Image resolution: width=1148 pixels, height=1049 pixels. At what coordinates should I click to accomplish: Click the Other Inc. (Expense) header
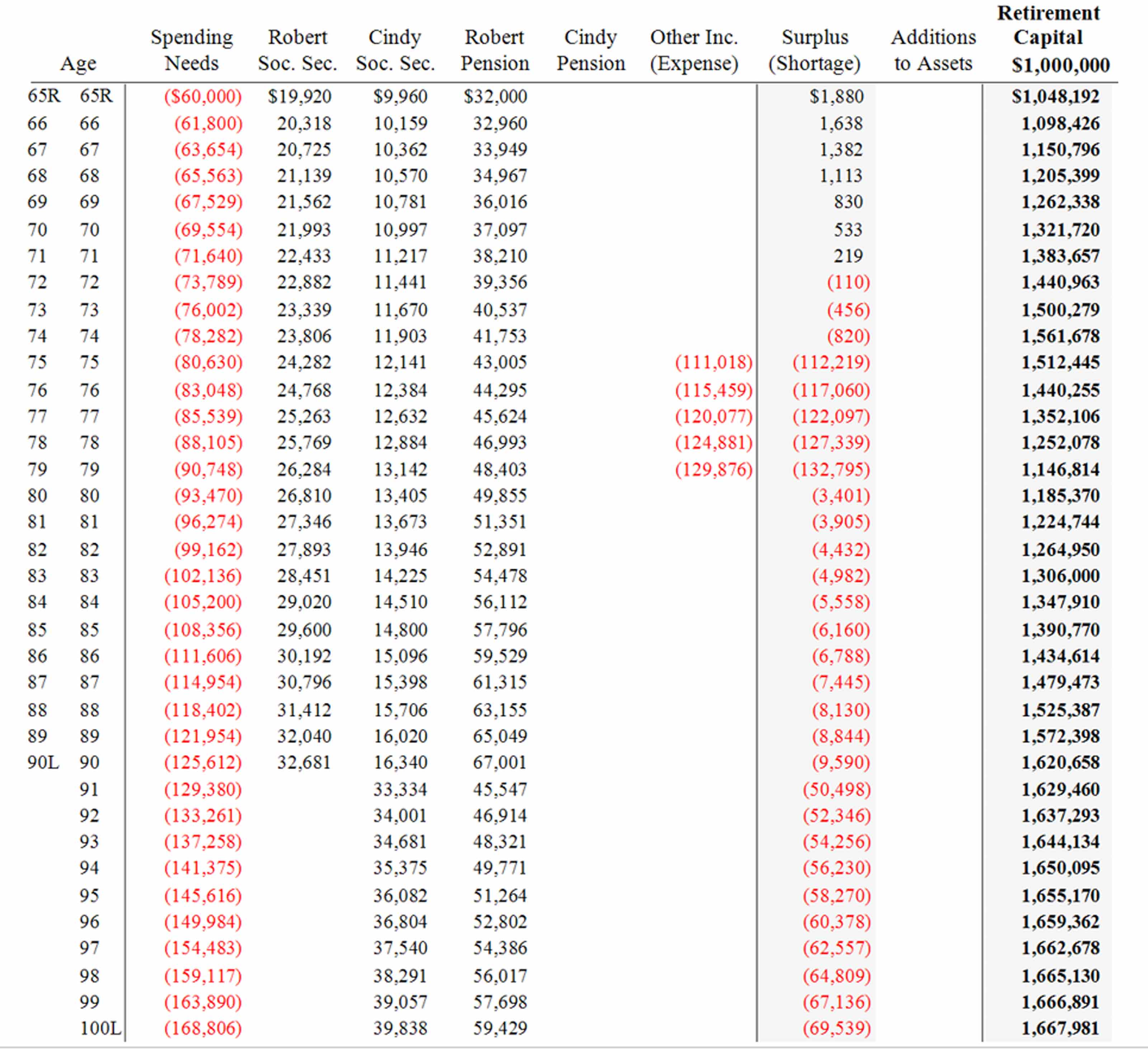point(694,50)
